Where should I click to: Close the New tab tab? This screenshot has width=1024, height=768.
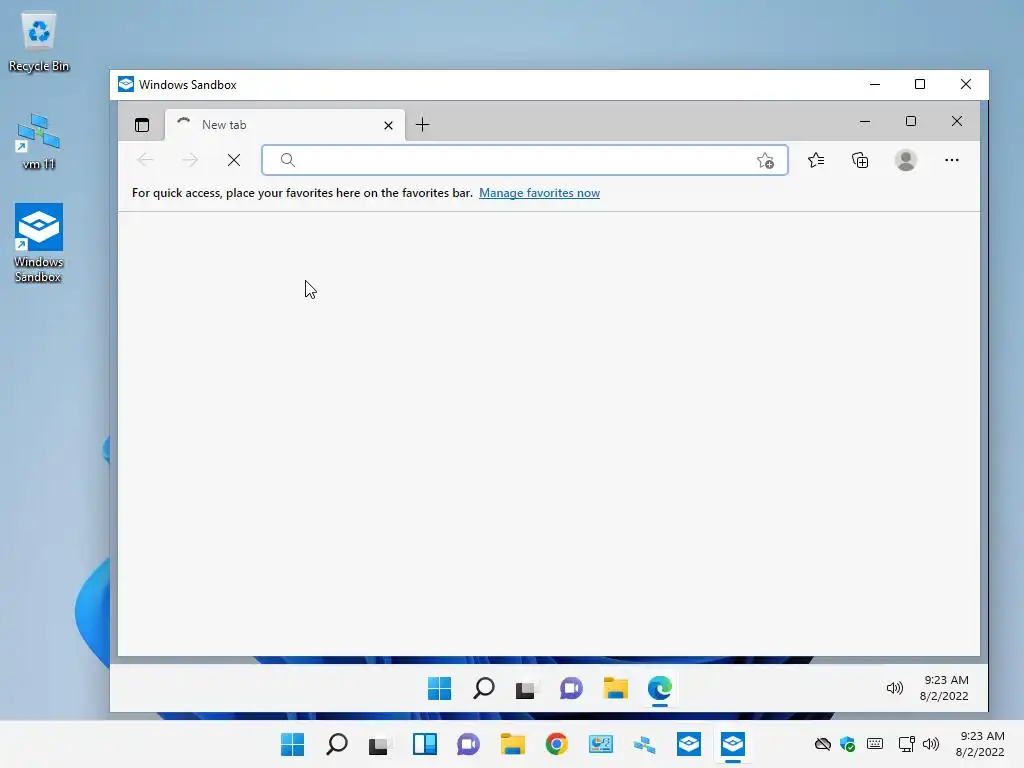389,125
